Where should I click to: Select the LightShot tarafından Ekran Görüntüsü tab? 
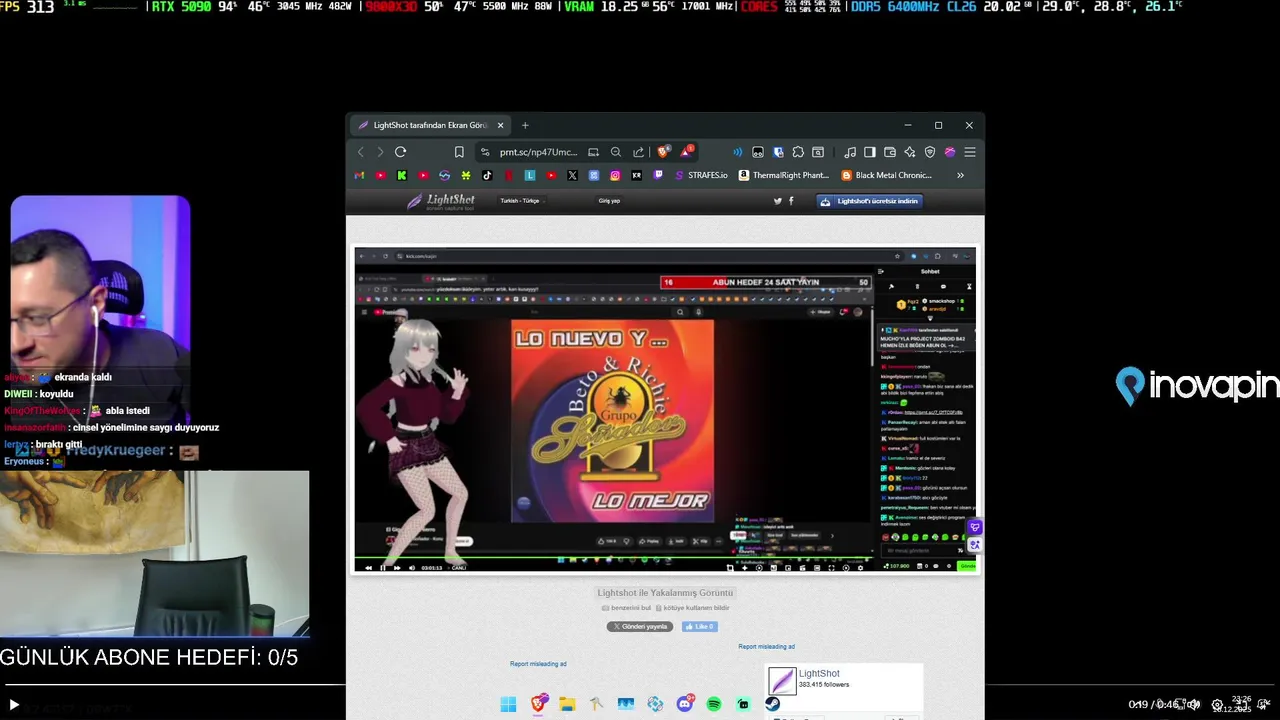[x=430, y=125]
